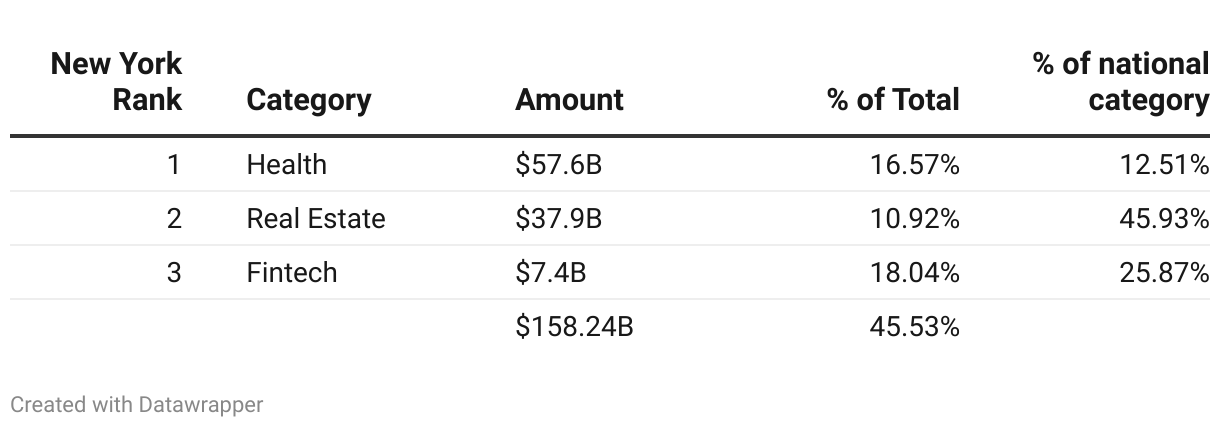Screen dimensions: 1220x428
Task: Select the "Amount" column header
Action: (569, 100)
